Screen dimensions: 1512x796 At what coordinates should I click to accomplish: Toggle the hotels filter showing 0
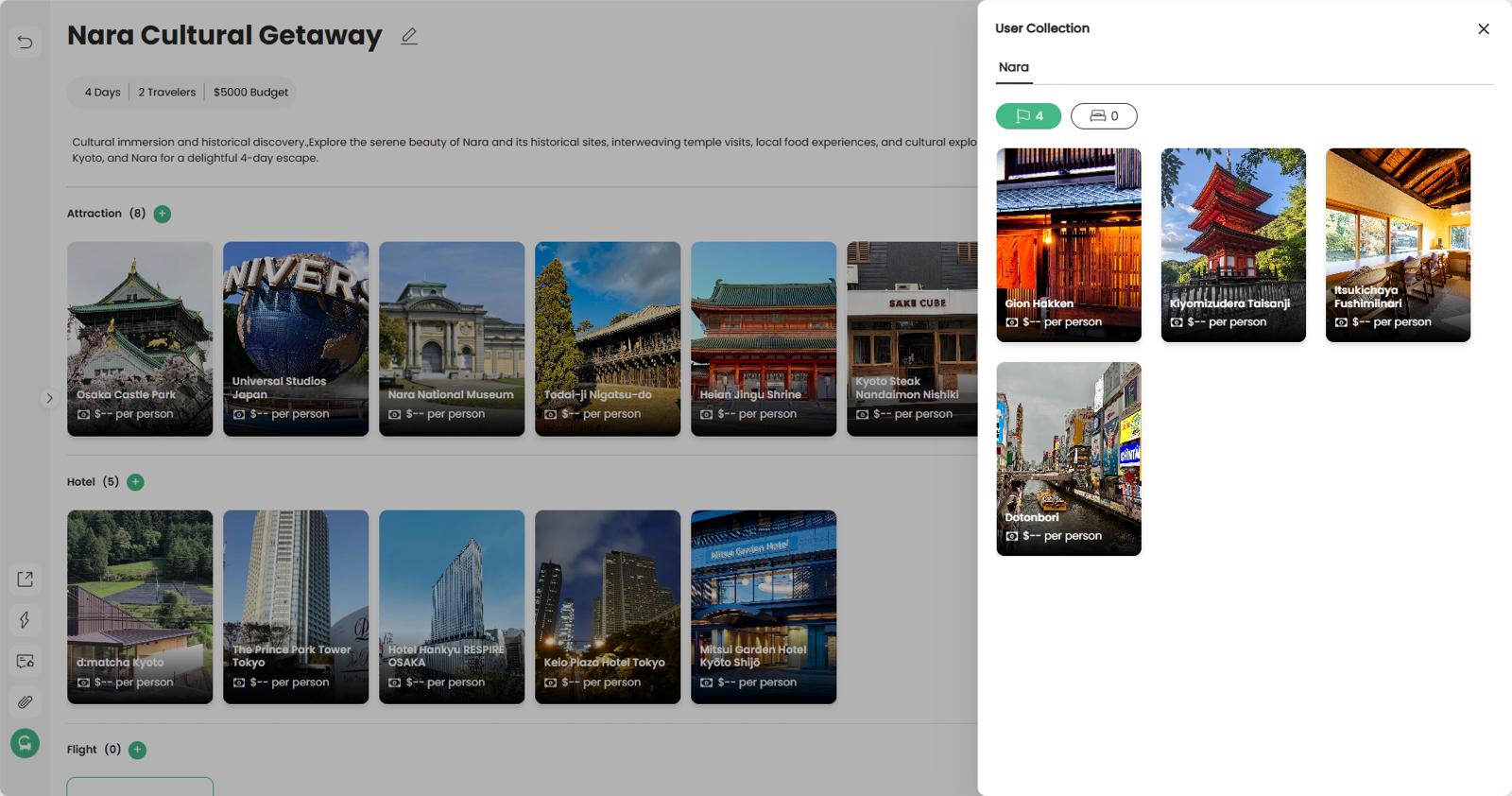[x=1103, y=116]
